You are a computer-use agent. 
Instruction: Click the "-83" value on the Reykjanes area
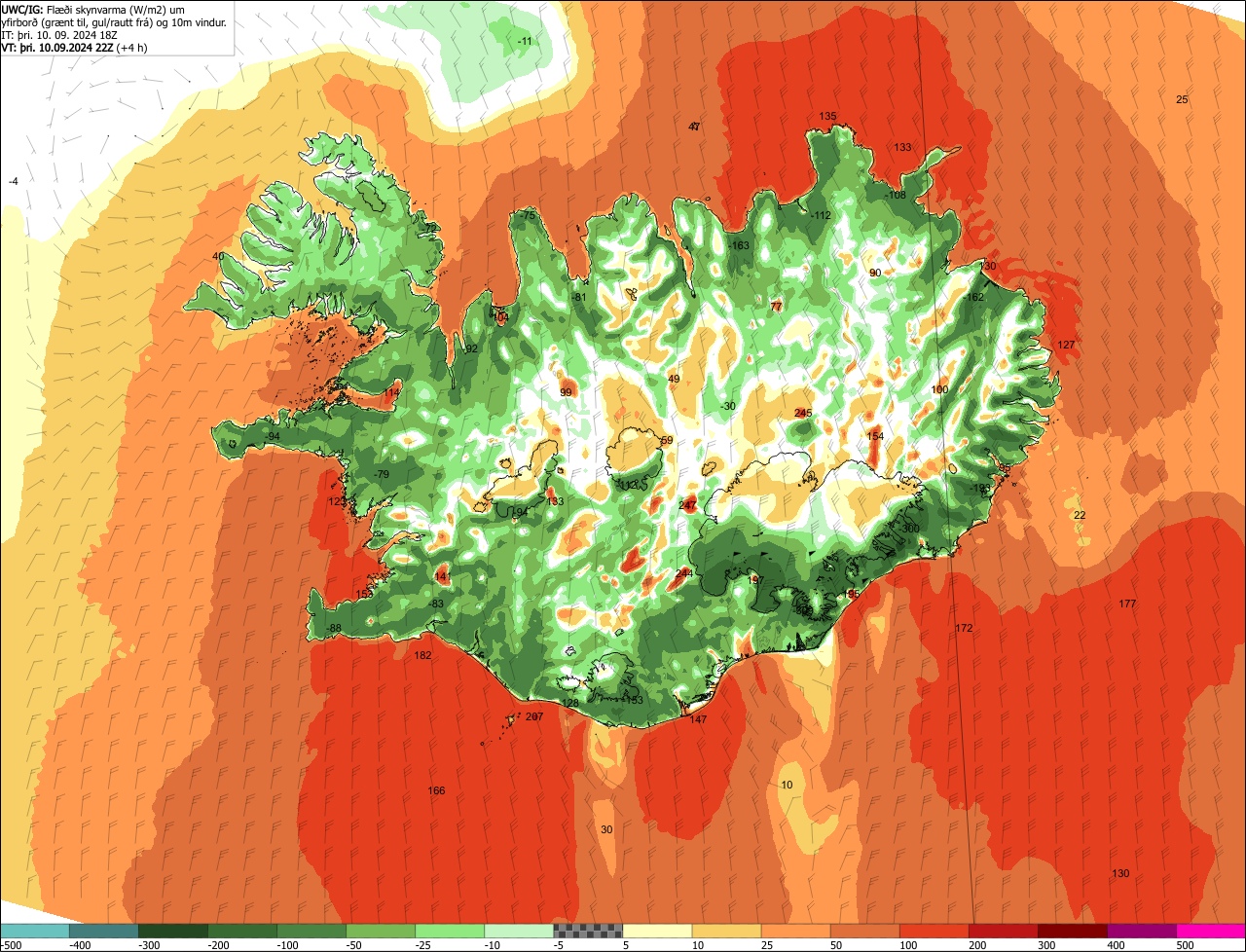[x=435, y=604]
